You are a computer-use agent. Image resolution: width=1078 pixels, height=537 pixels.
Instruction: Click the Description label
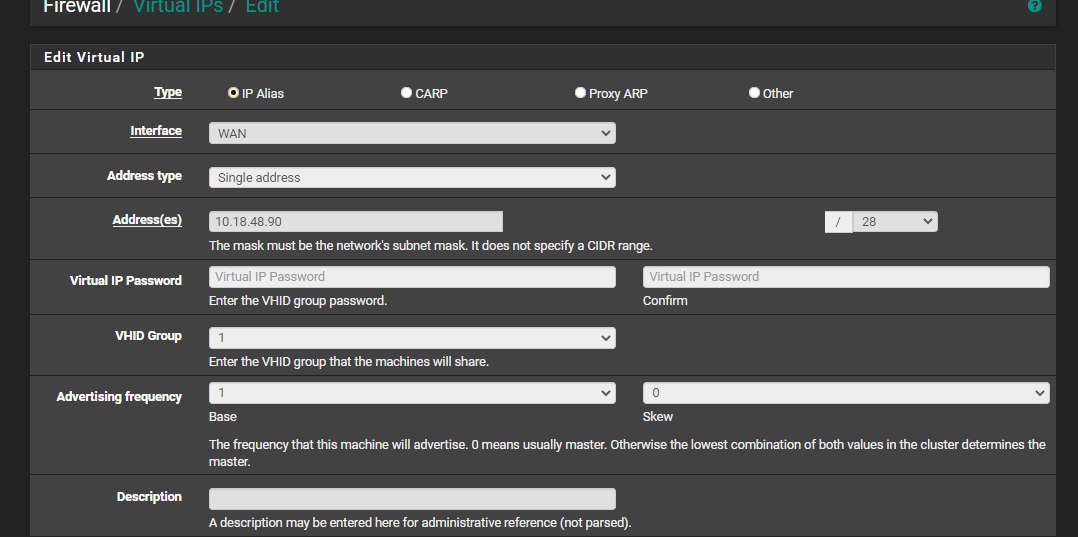pyautogui.click(x=149, y=496)
